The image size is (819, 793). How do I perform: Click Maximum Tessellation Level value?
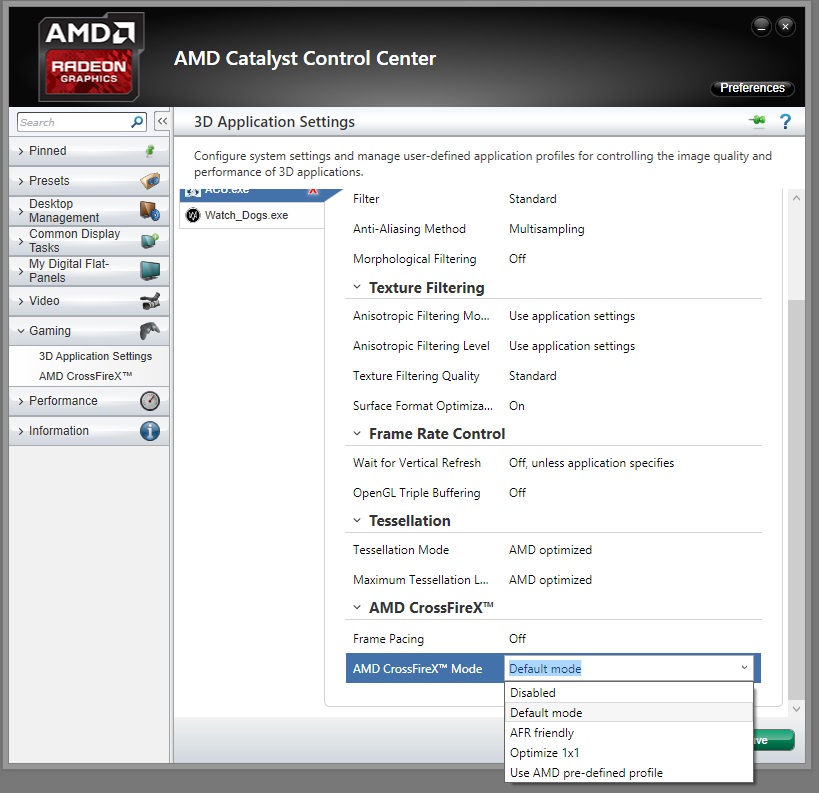pos(550,580)
